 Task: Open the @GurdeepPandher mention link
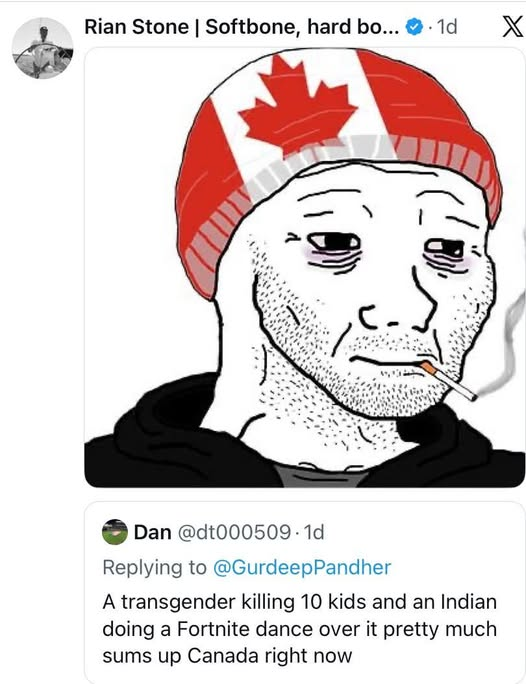[x=302, y=567]
